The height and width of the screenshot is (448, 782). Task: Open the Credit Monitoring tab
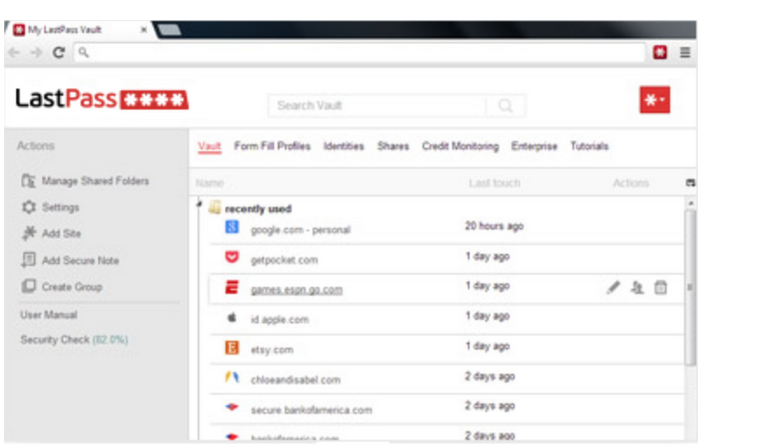click(460, 146)
